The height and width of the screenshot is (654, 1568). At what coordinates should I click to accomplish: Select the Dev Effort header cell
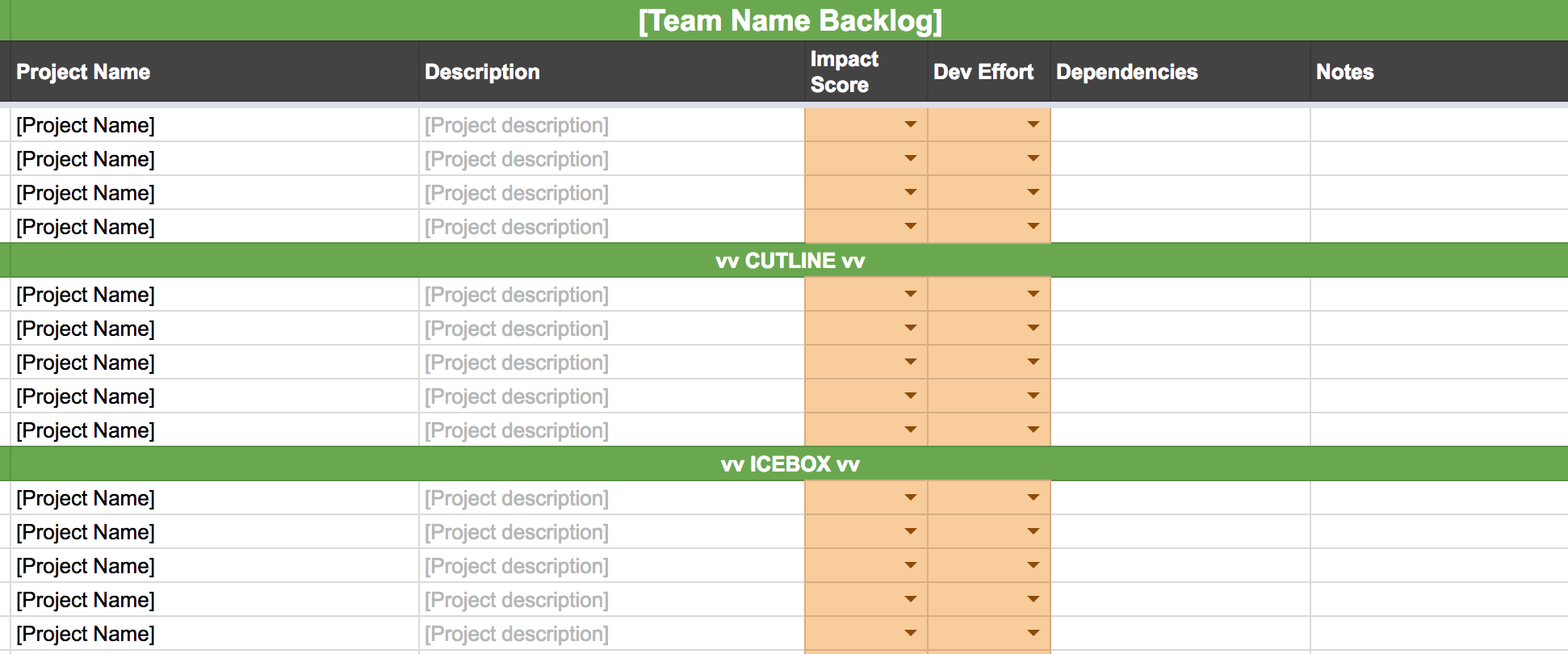click(x=989, y=71)
